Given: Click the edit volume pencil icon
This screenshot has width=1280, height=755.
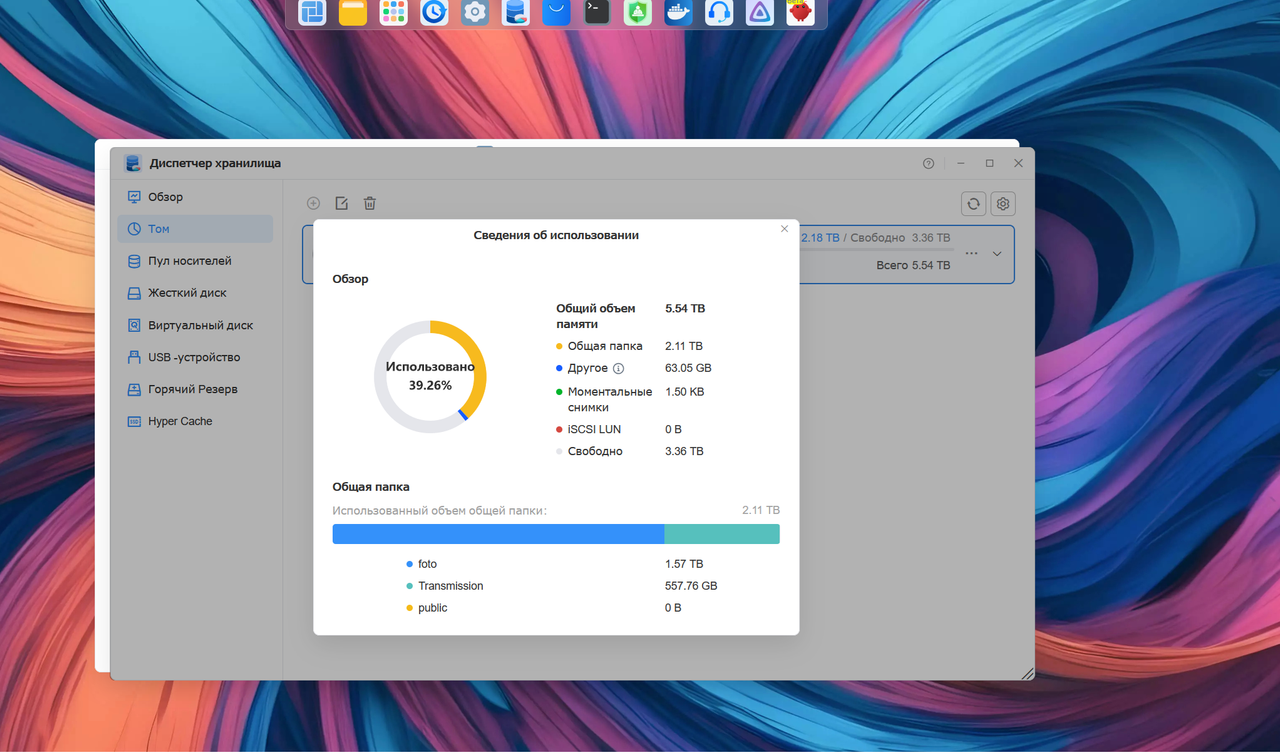Looking at the screenshot, I should click(341, 203).
